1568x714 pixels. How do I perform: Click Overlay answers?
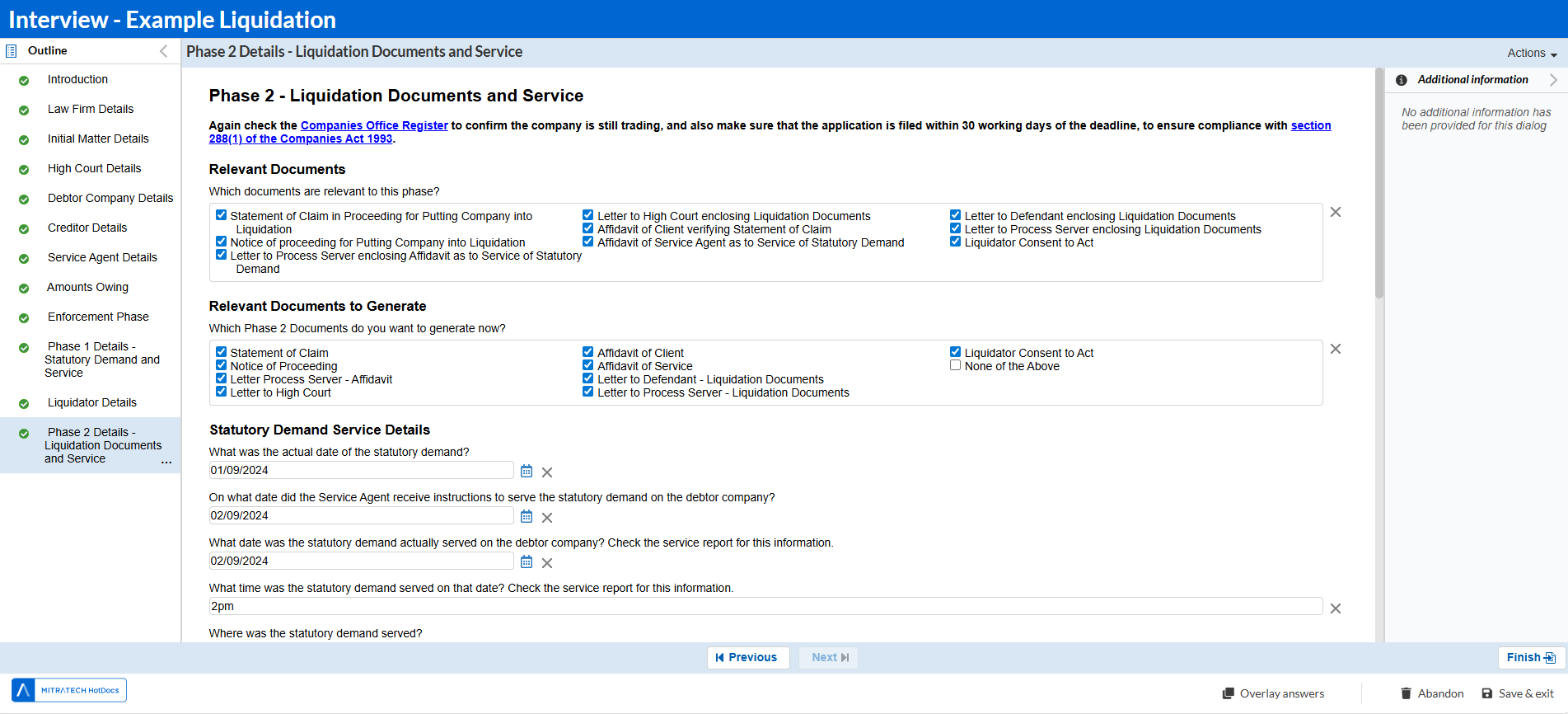coord(1273,693)
